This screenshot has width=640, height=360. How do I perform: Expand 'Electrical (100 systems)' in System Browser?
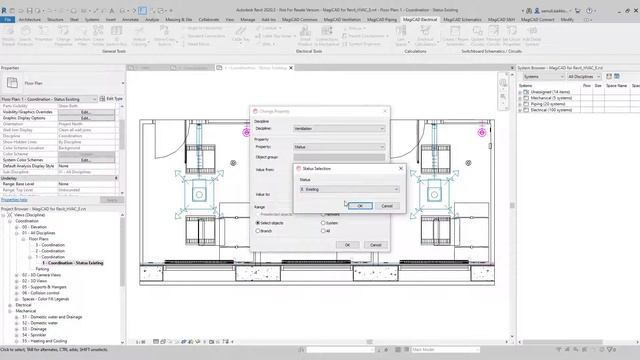point(520,110)
